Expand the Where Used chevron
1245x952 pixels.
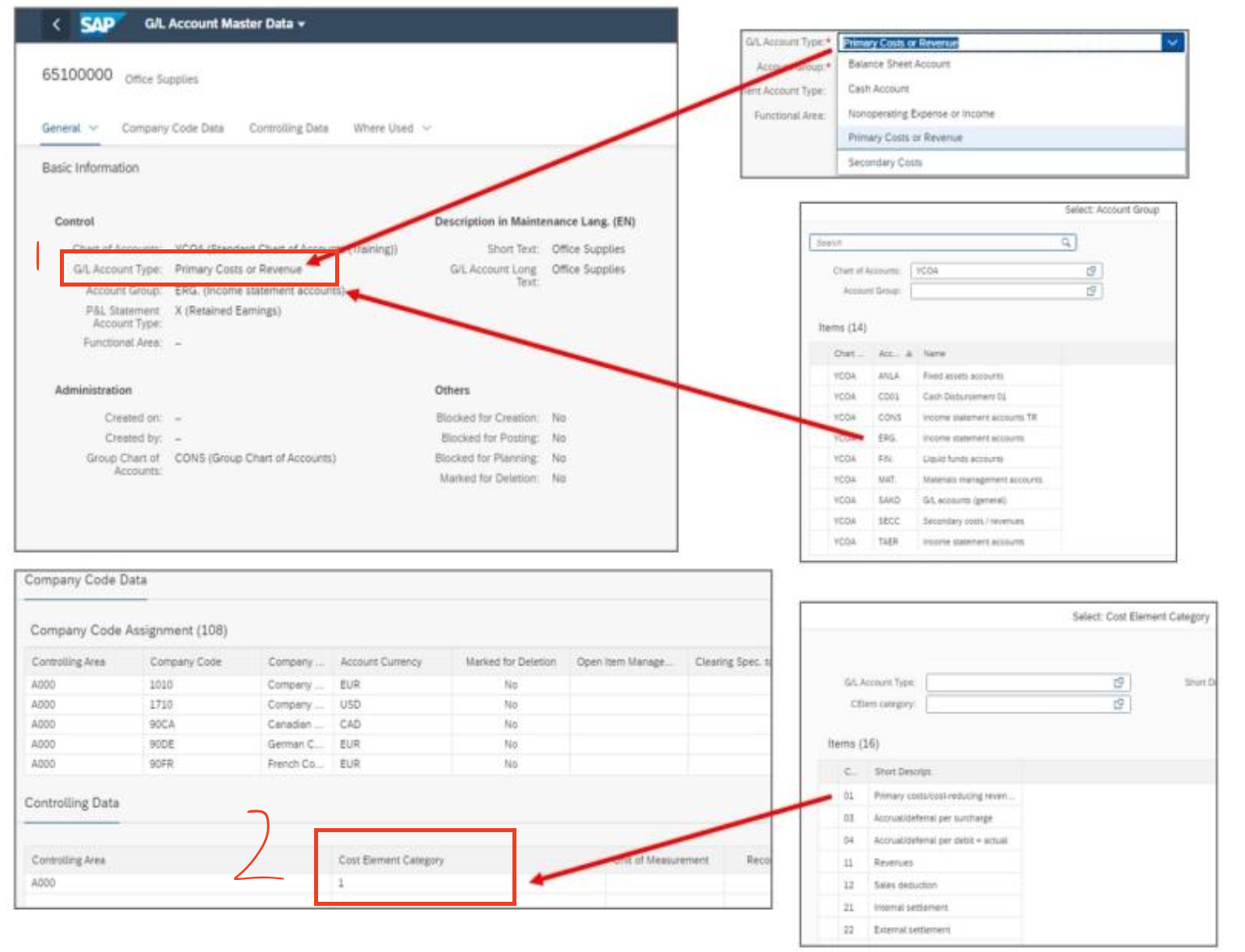click(x=427, y=128)
